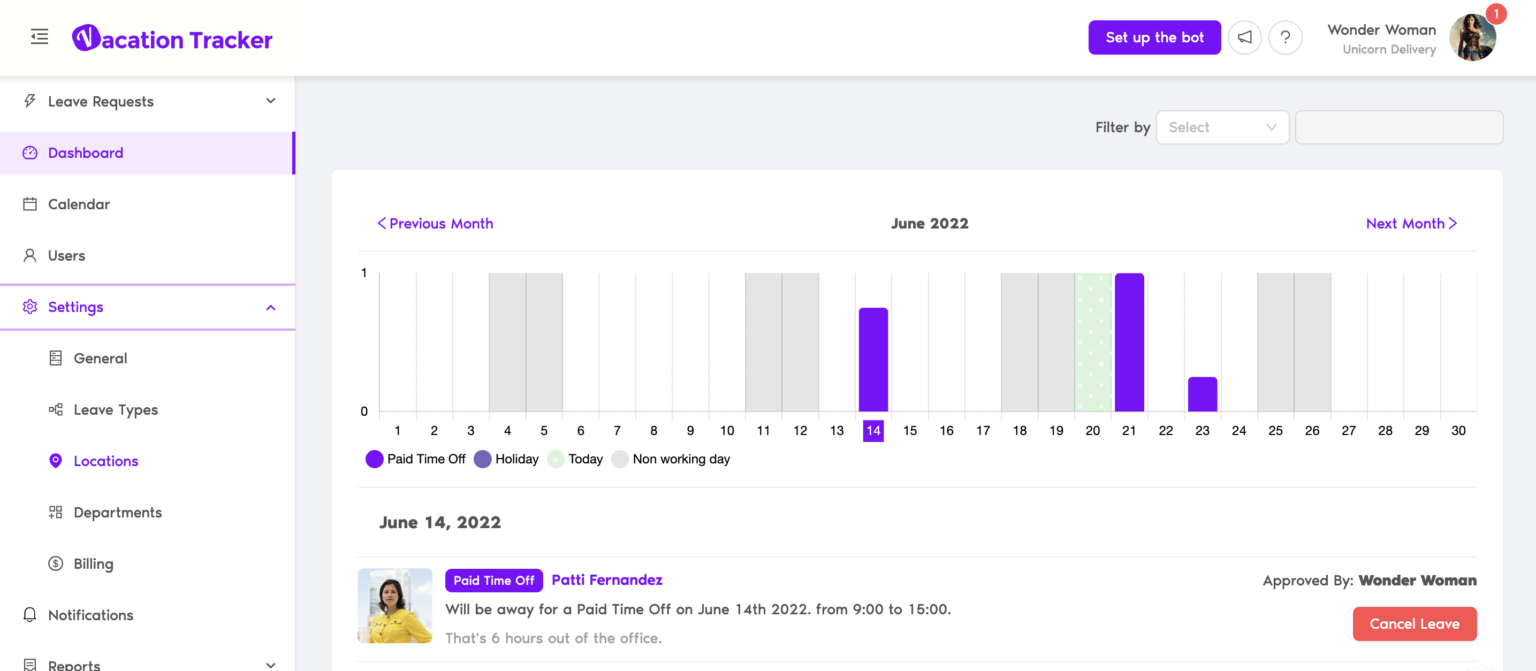
Task: Toggle Holiday legend swatch
Action: point(482,459)
